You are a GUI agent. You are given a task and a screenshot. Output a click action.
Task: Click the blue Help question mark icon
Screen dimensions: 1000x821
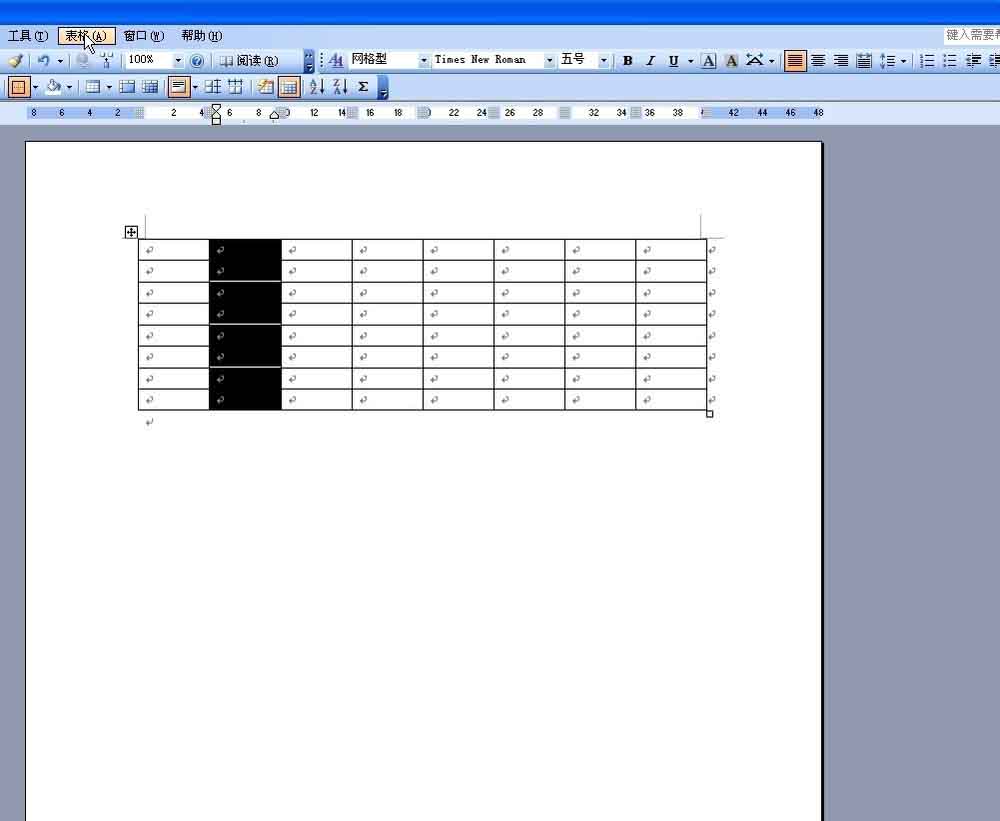point(197,61)
